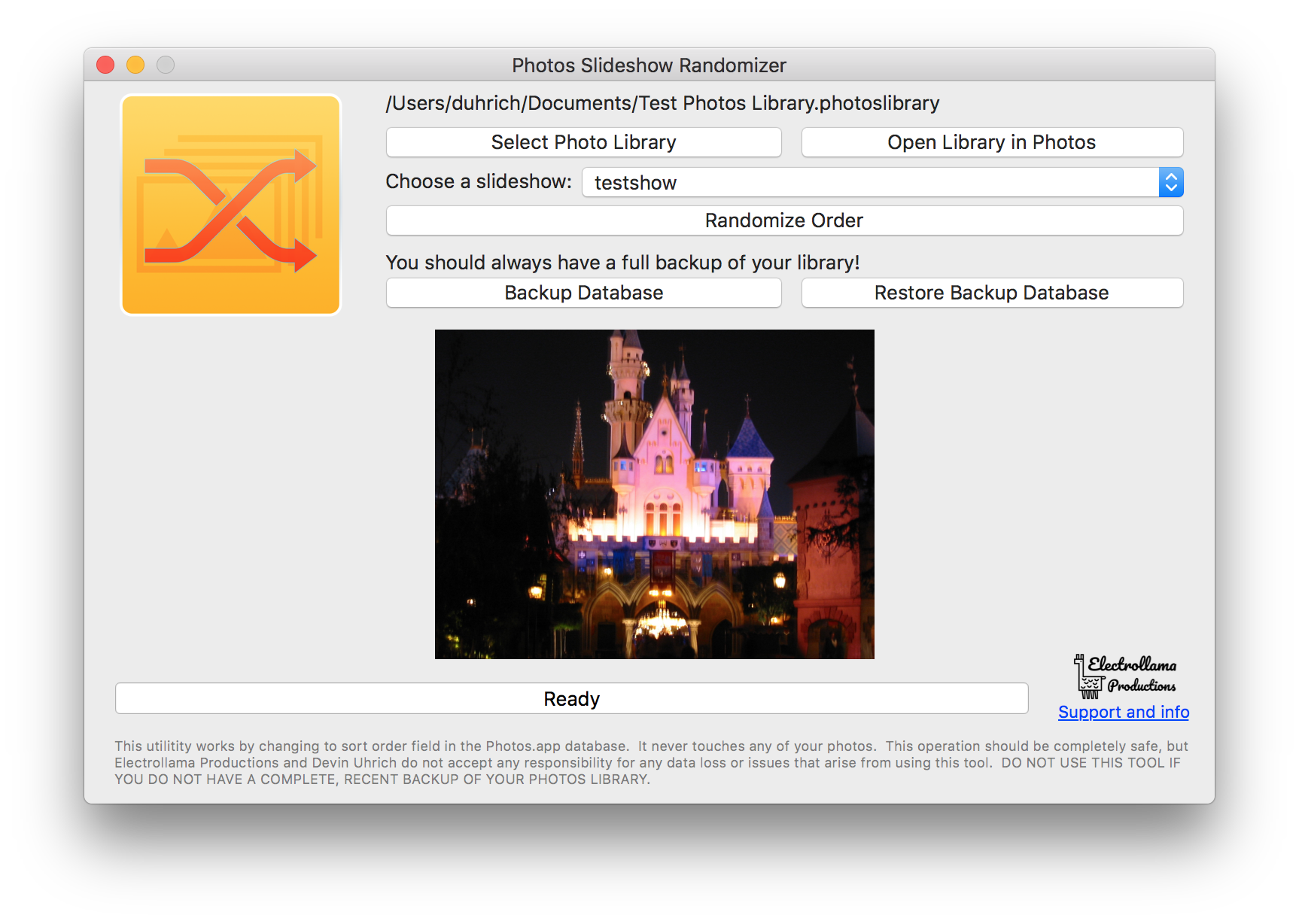Expand the slideshow dropdown showing testshow
The width and height of the screenshot is (1299, 924).
tap(882, 182)
